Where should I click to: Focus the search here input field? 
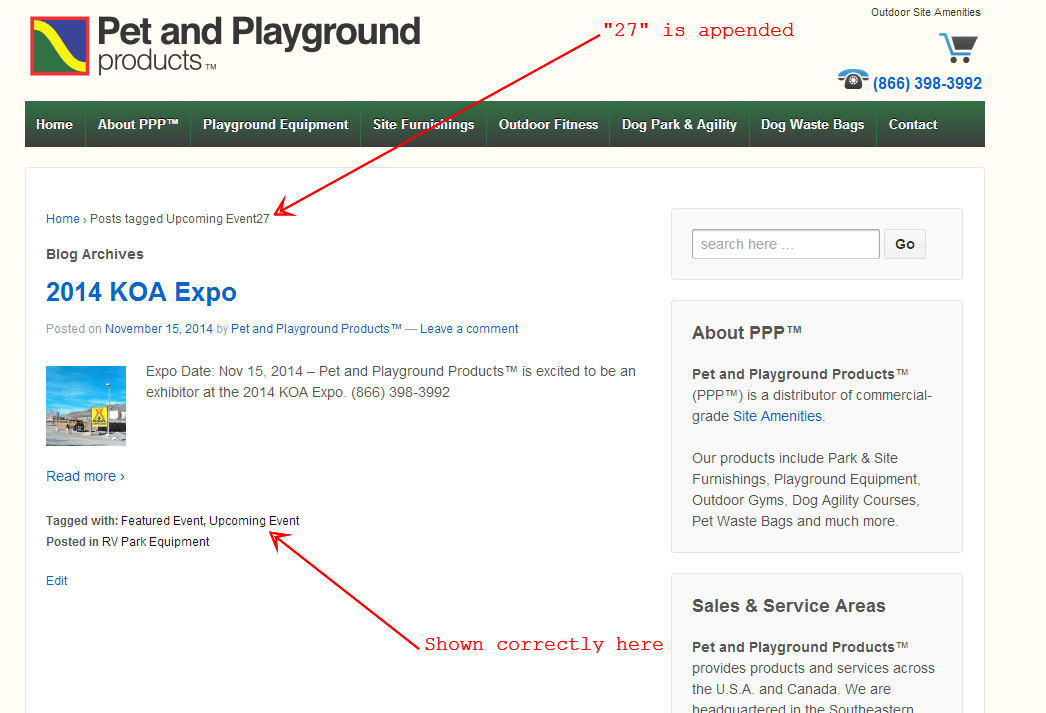786,244
